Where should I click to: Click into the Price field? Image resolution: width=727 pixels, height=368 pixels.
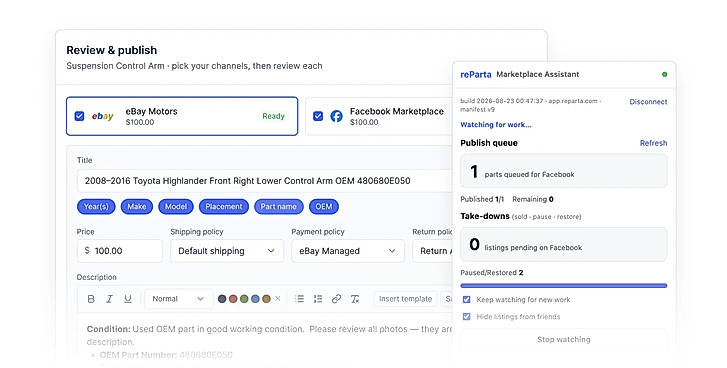coord(120,251)
